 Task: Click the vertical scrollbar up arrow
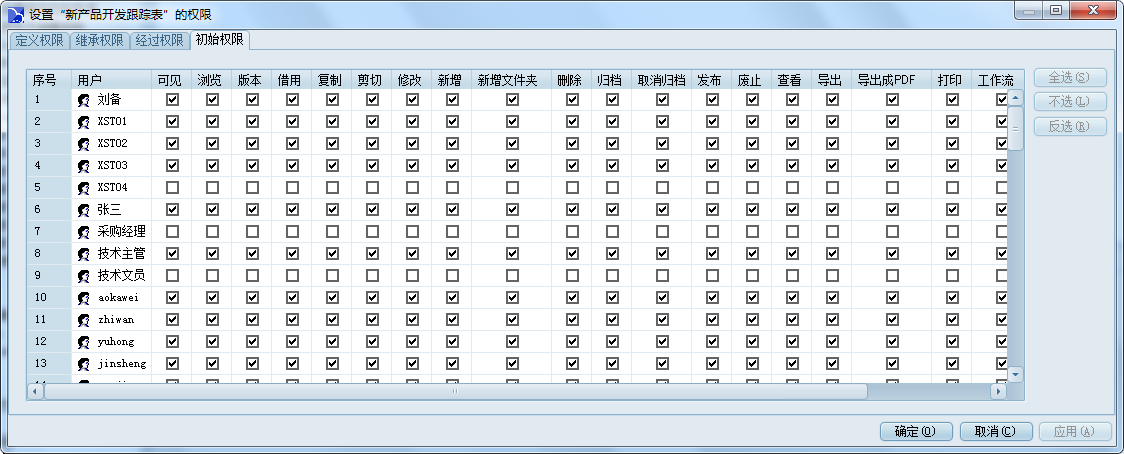1016,98
